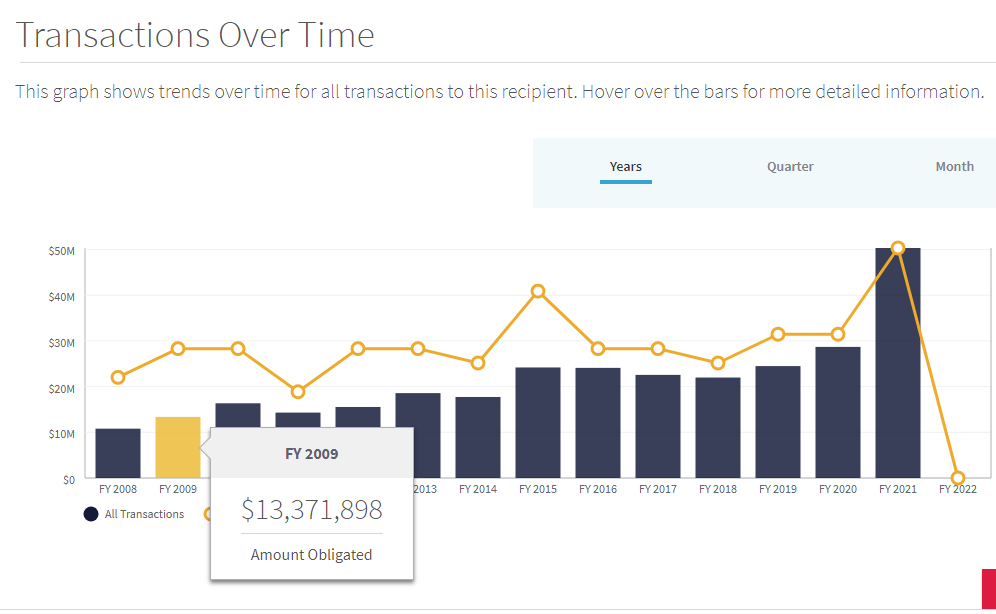Click the line marker above FY 2018
This screenshot has height=614, width=996.
(718, 363)
